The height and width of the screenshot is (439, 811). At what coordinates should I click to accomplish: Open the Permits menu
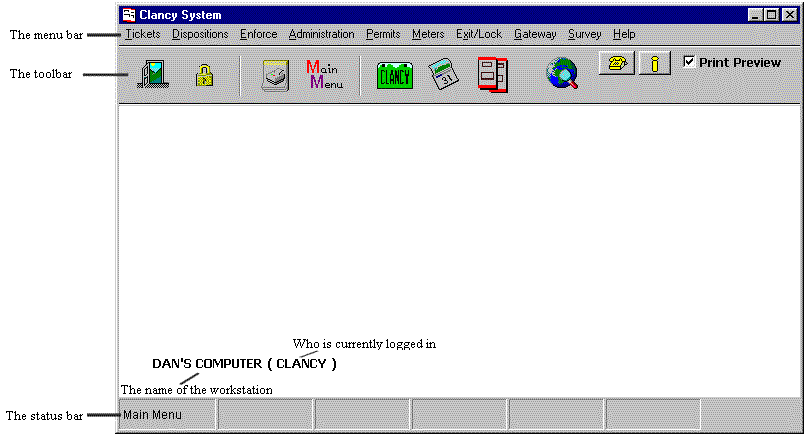383,34
